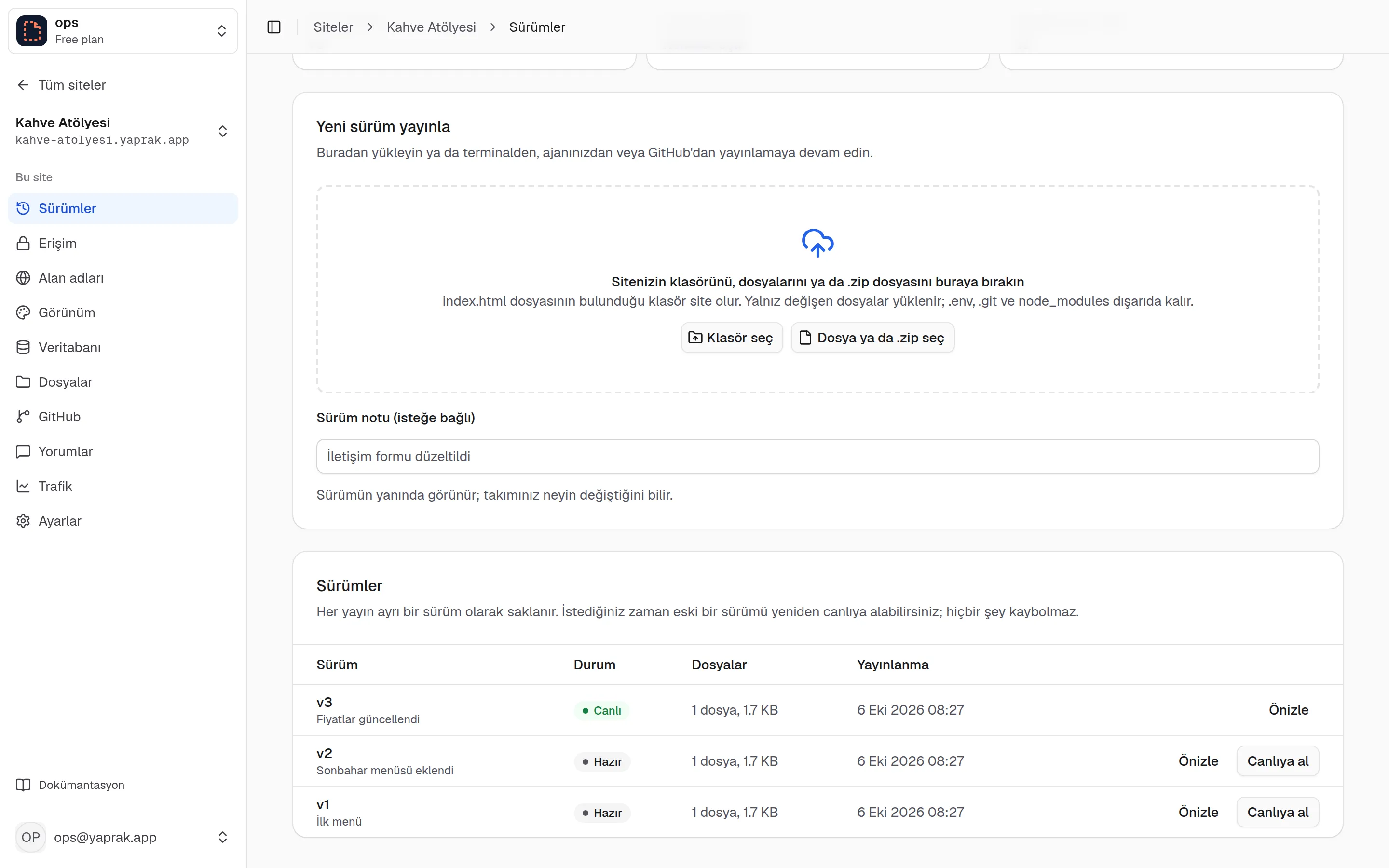This screenshot has width=1389, height=868.
Task: Click the GitHub branch icon
Action: pos(23,417)
